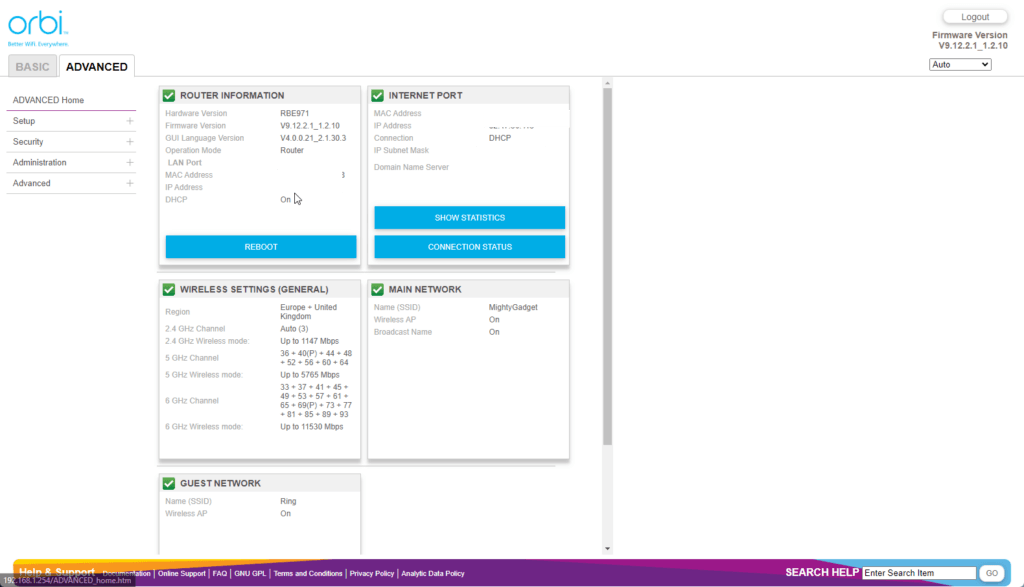Click the SHOW STATISTICS button
This screenshot has height=587, width=1024.
pyautogui.click(x=469, y=218)
